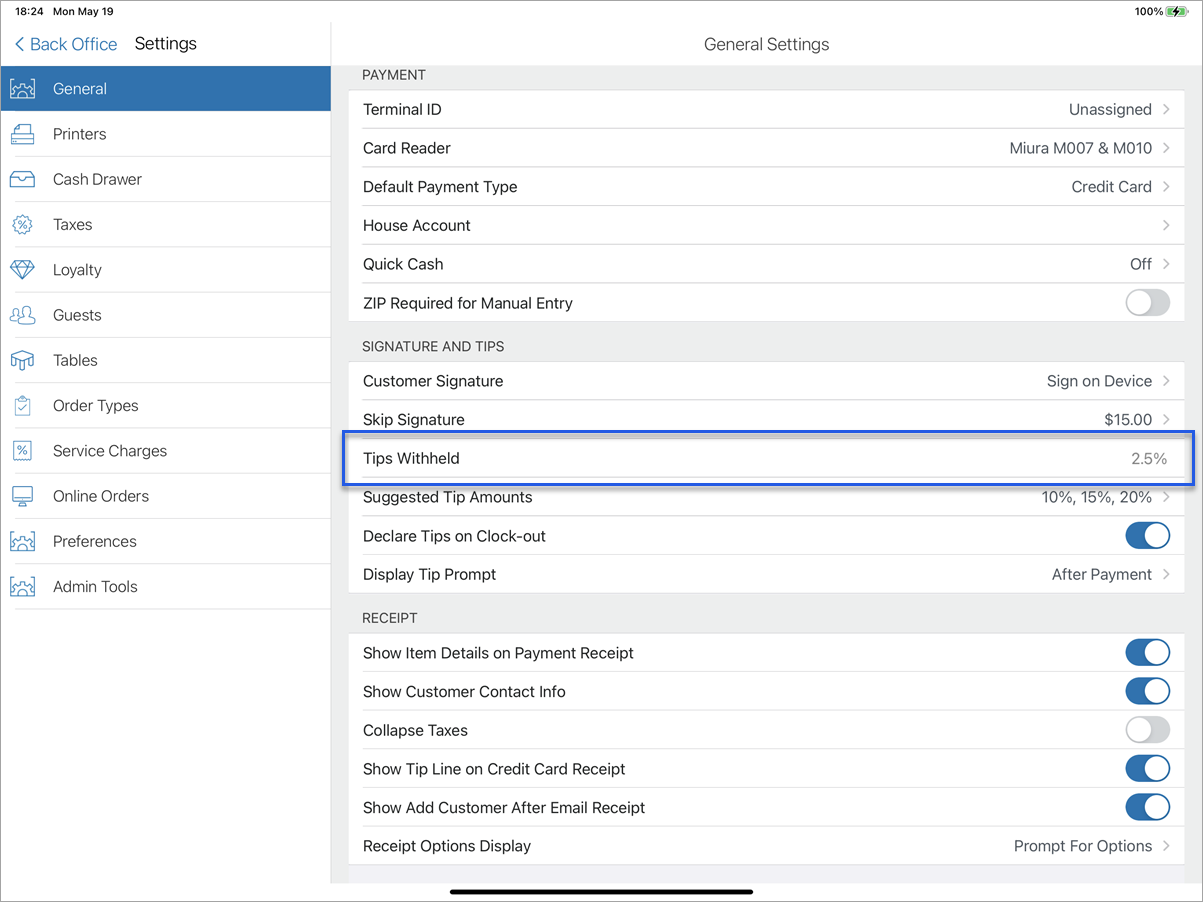1203x902 pixels.
Task: Toggle ZIP Required for Manual Entry
Action: 1147,303
